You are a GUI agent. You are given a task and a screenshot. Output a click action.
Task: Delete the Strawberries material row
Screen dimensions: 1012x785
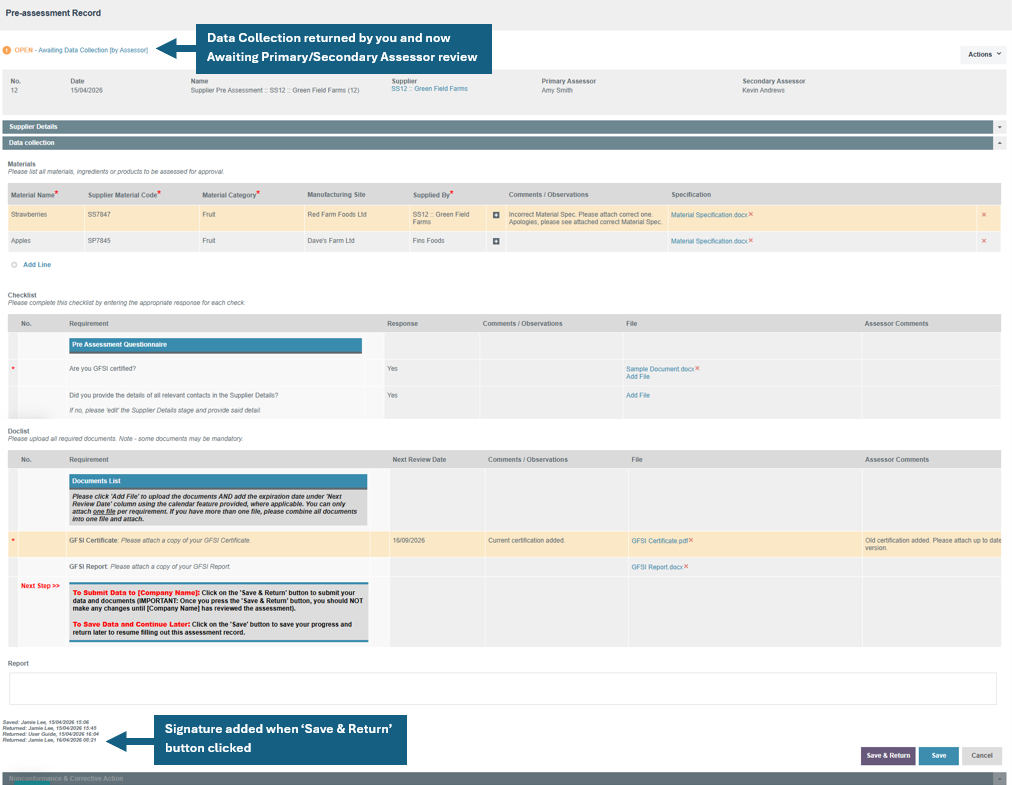point(984,215)
